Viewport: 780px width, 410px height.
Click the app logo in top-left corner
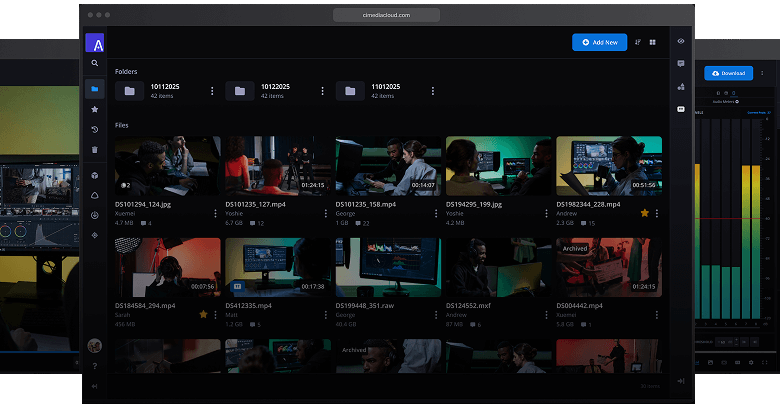point(95,42)
